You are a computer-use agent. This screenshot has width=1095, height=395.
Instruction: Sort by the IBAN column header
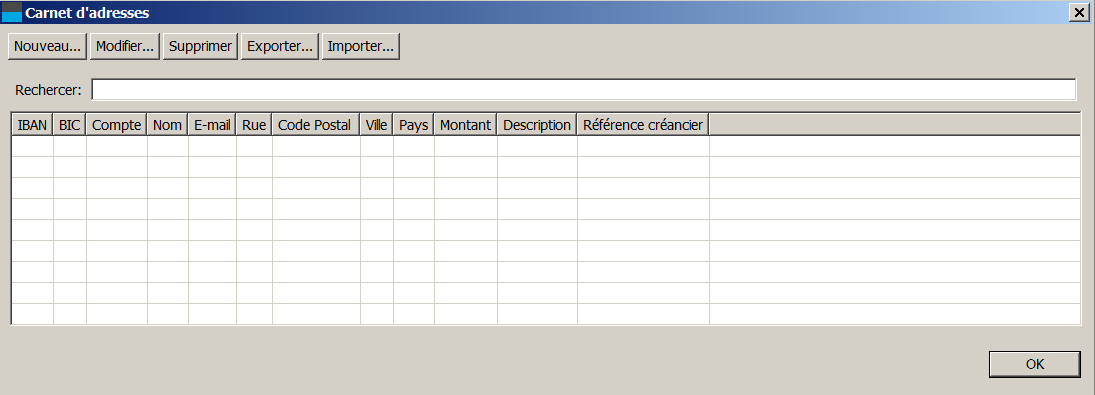click(33, 125)
